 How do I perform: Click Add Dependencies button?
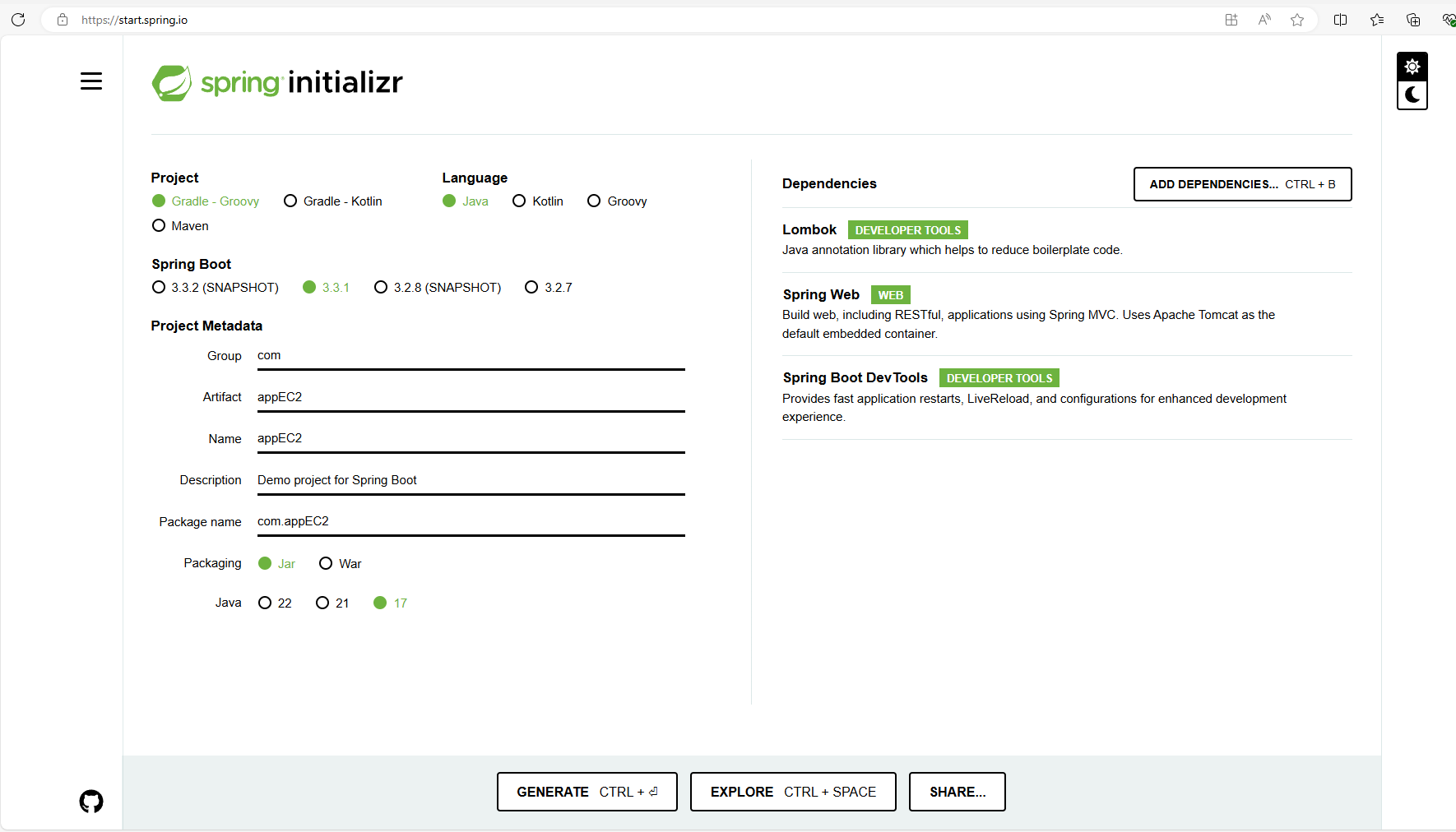(x=1242, y=184)
